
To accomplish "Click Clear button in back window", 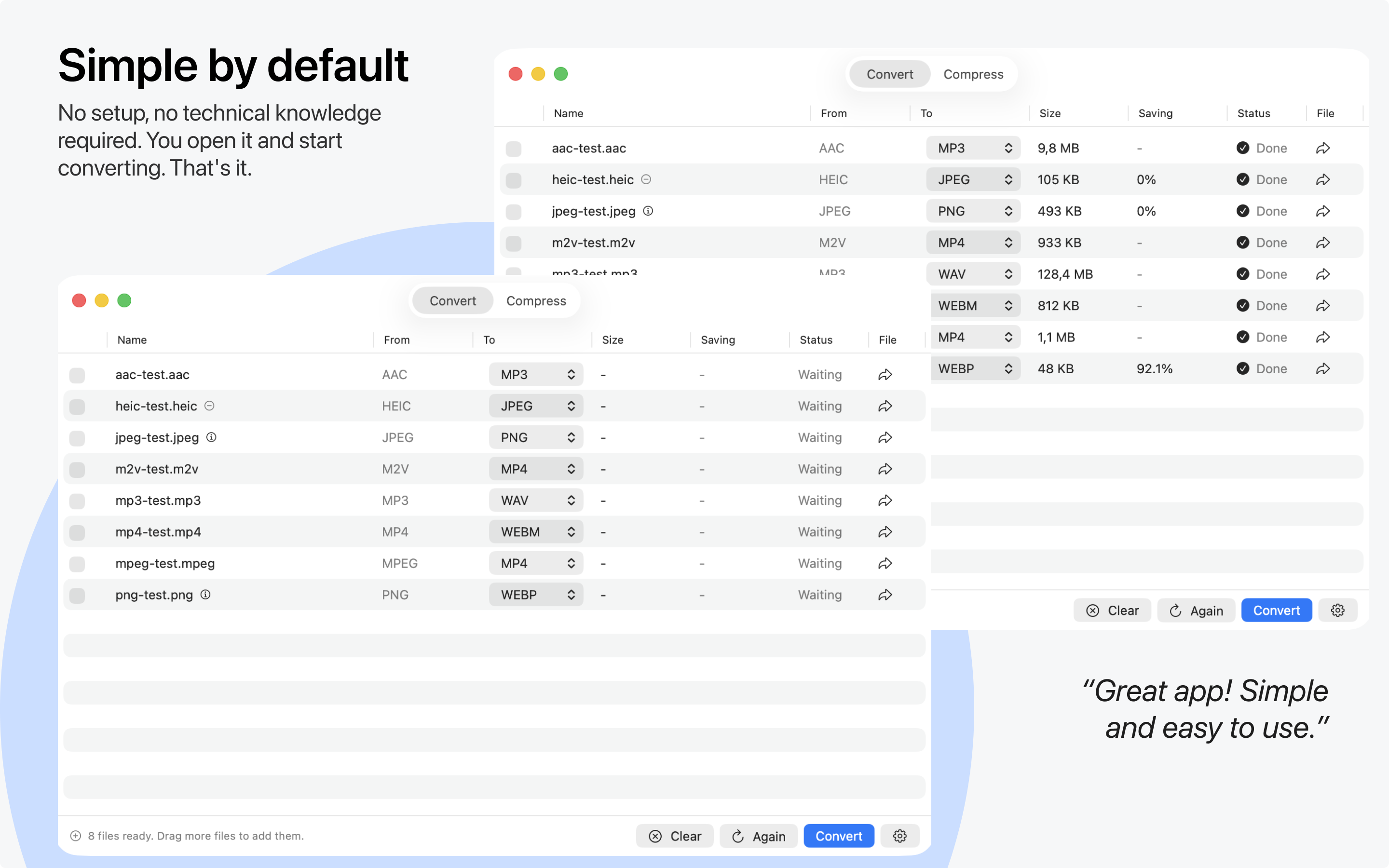I will (x=1112, y=610).
